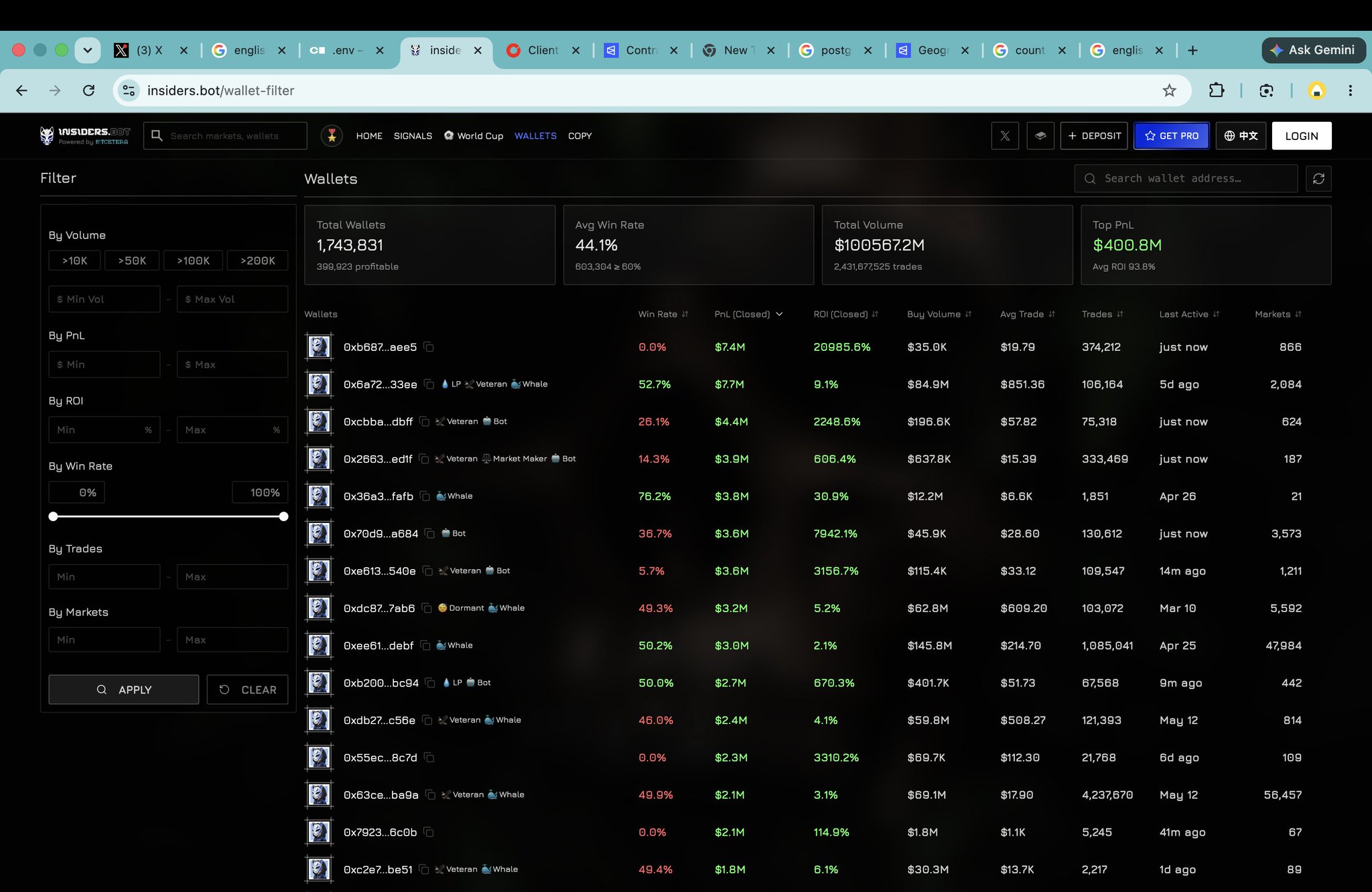
Task: Reload the page in the browser
Action: pyautogui.click(x=88, y=90)
